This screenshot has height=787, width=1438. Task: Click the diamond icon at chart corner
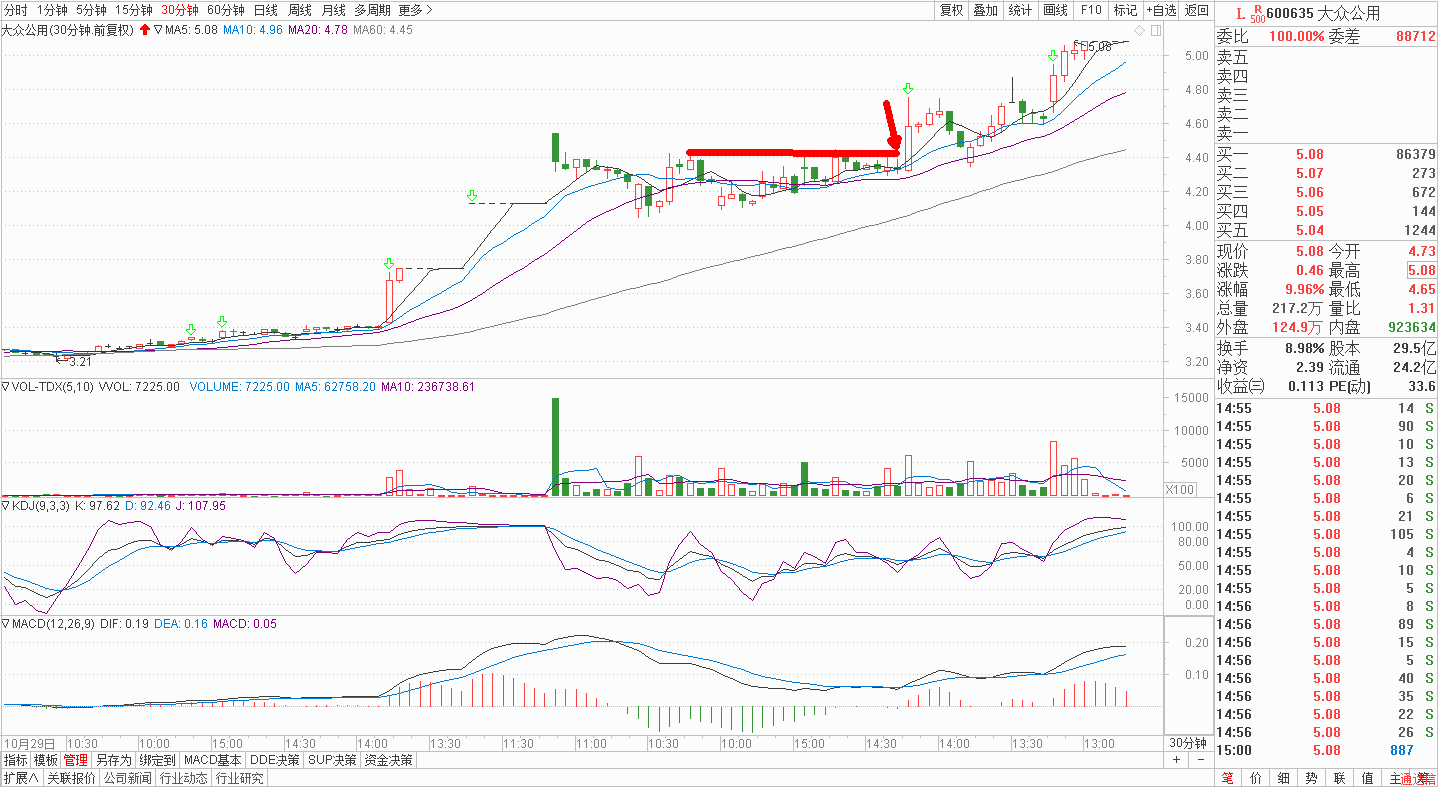(x=1139, y=30)
